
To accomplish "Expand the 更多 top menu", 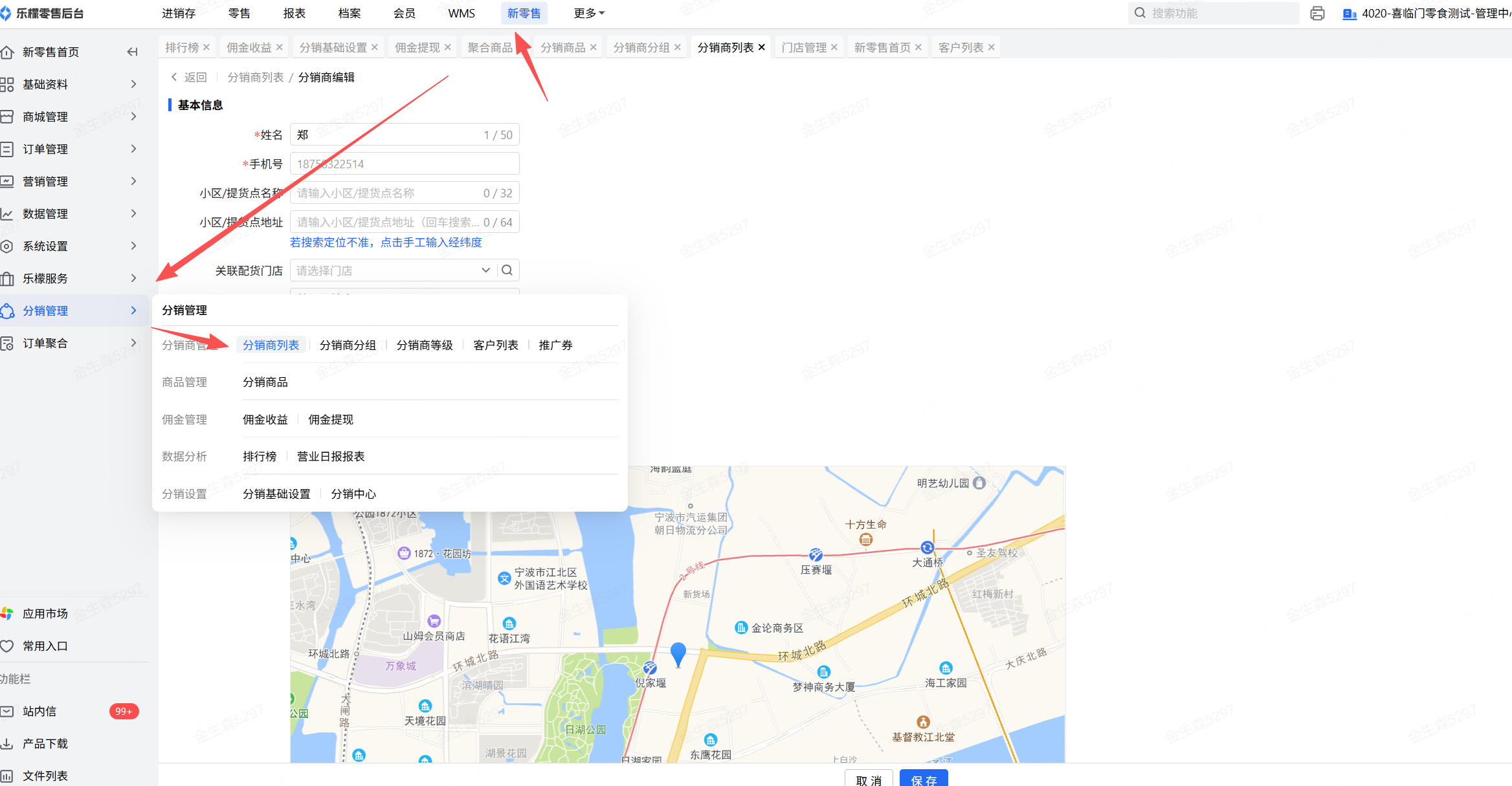I will point(588,14).
